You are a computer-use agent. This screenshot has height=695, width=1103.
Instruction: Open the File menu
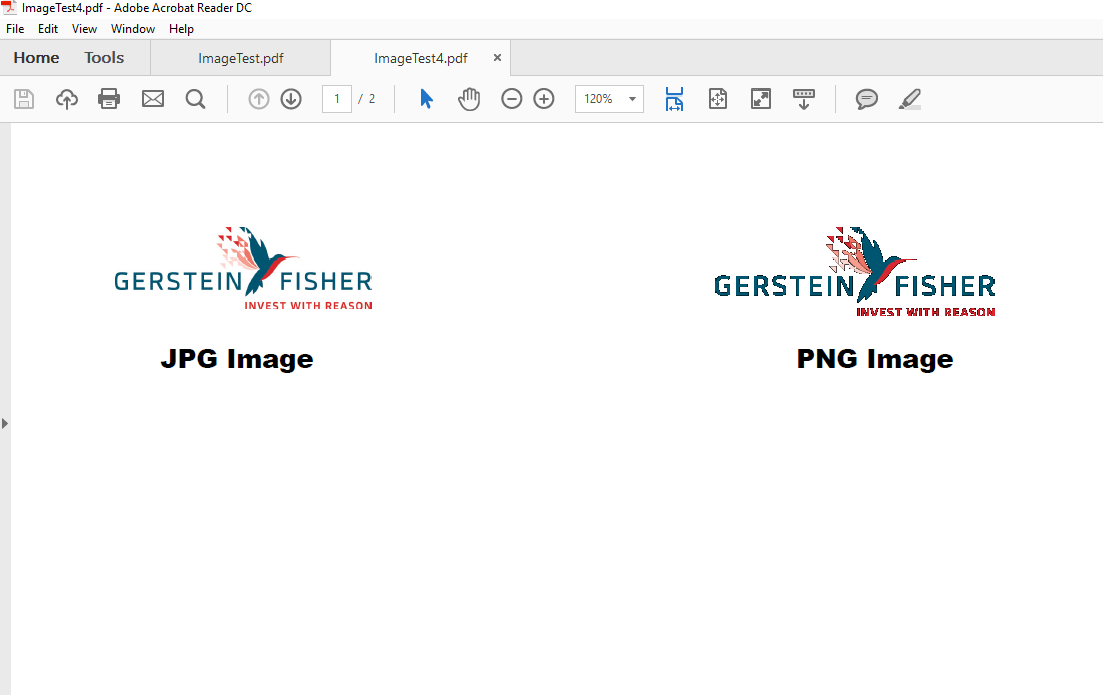click(x=15, y=29)
